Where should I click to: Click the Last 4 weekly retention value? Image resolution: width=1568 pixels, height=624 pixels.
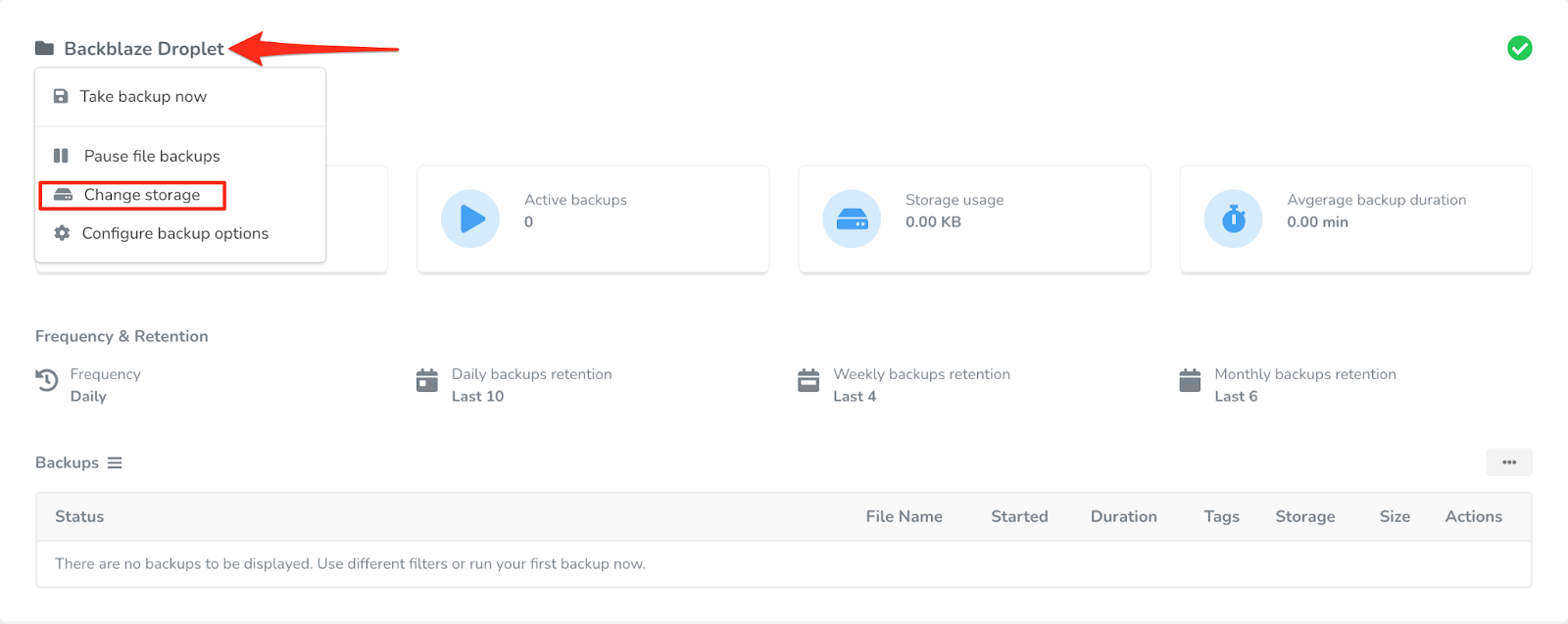(x=855, y=396)
